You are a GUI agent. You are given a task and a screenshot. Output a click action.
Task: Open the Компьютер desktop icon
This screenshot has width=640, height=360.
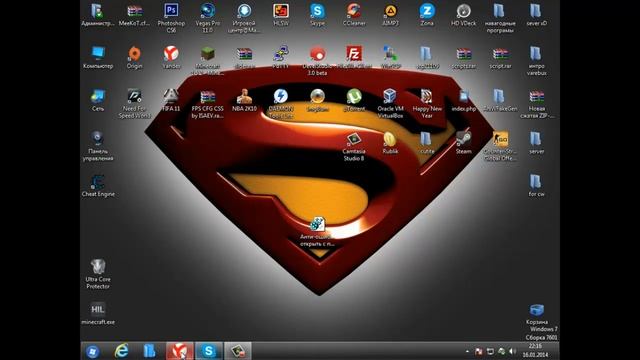98,54
